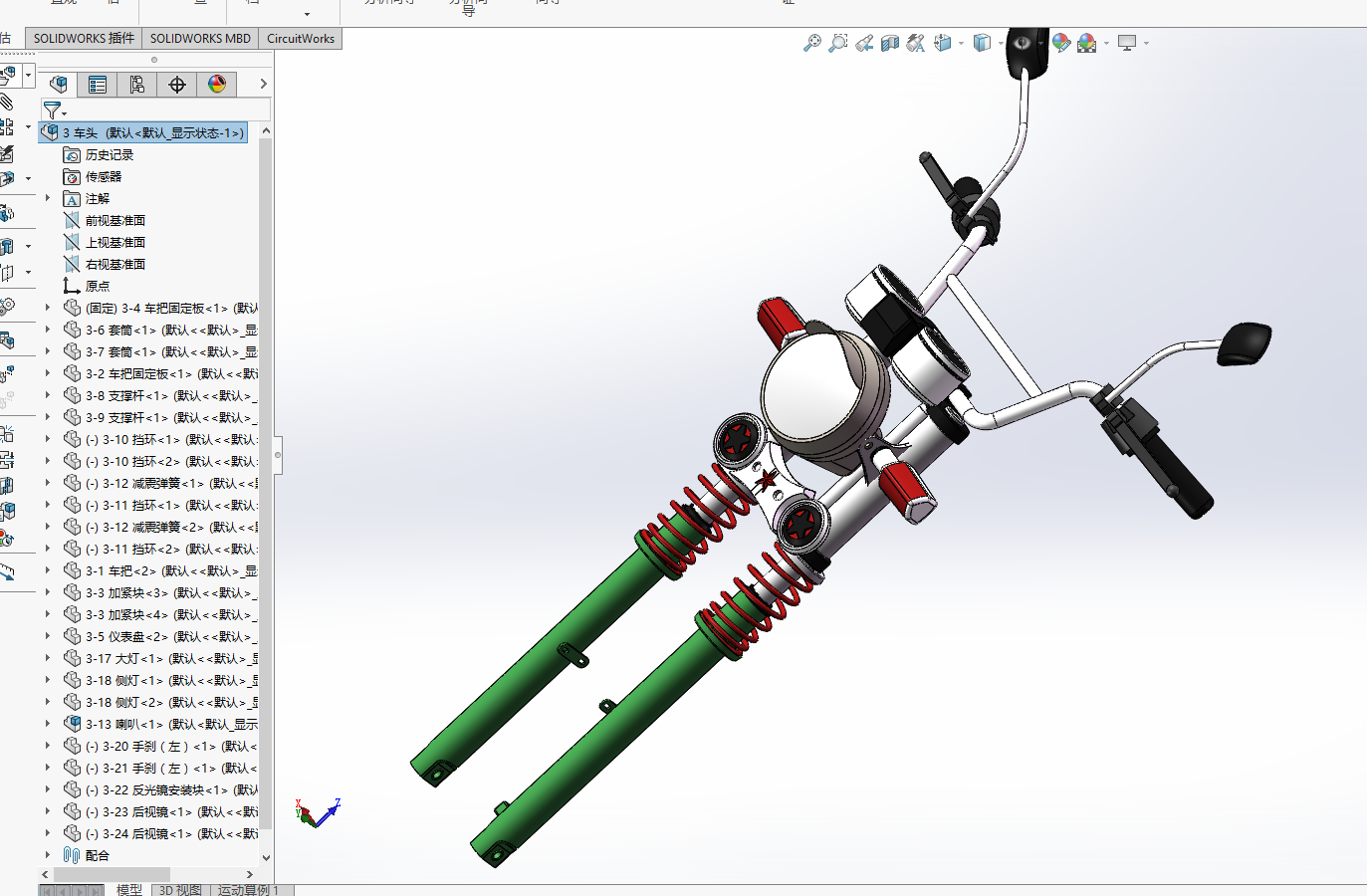Open the CircuitWorks tab

click(x=301, y=39)
